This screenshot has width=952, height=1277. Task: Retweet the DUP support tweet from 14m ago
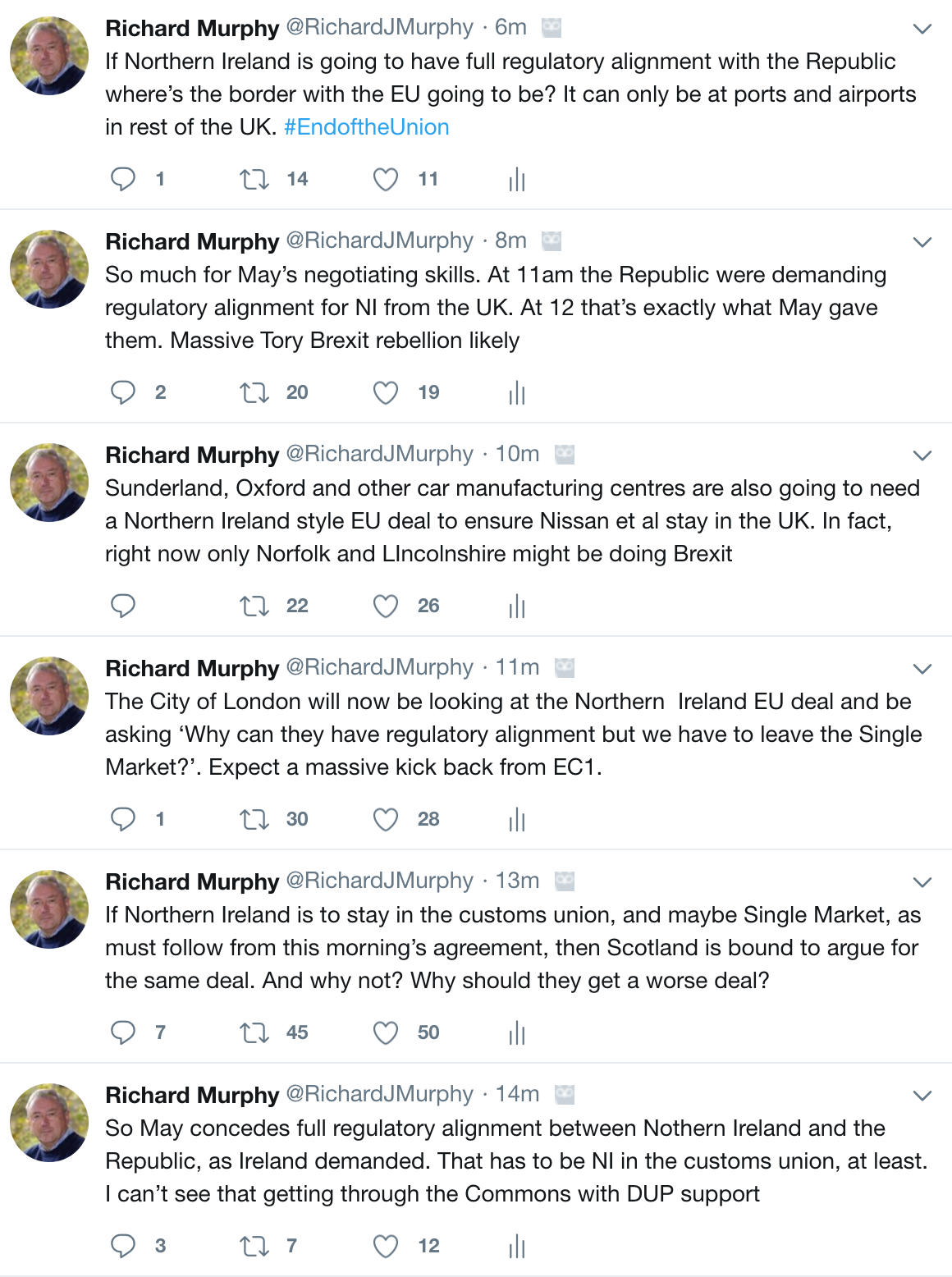click(x=254, y=1246)
